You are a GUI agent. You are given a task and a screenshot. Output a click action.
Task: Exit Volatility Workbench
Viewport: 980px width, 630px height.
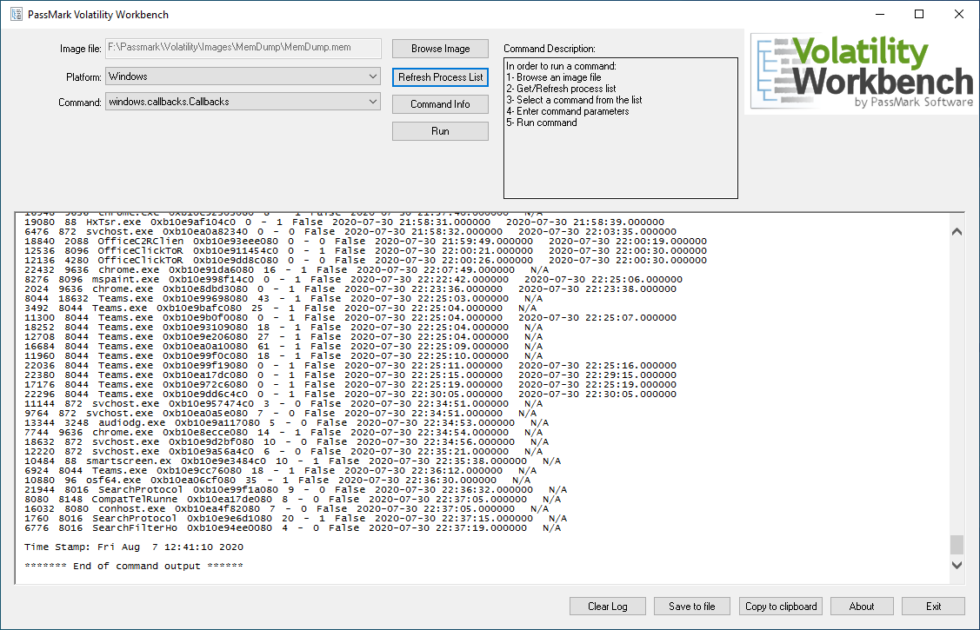click(x=933, y=606)
